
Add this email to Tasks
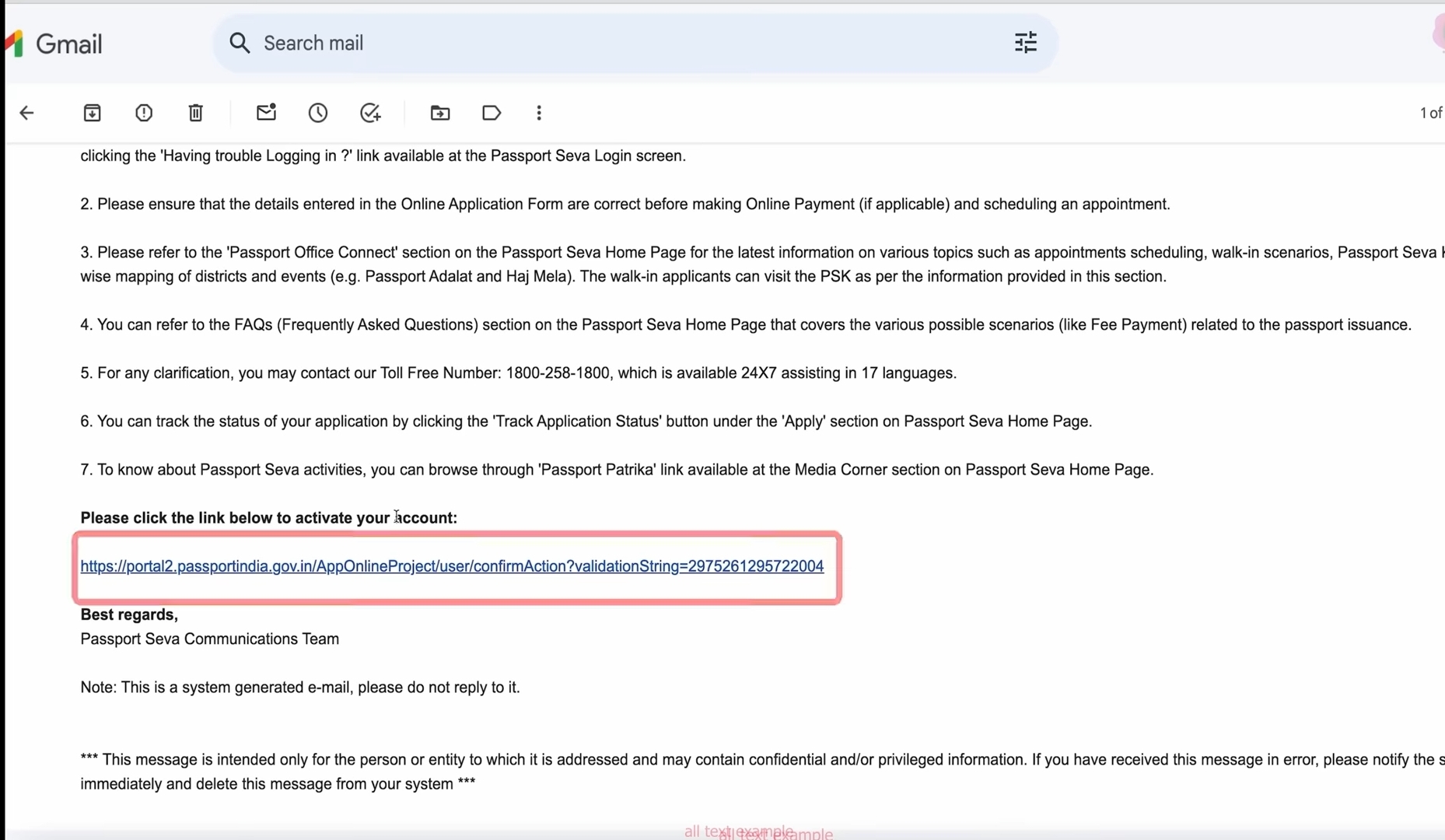click(x=370, y=114)
